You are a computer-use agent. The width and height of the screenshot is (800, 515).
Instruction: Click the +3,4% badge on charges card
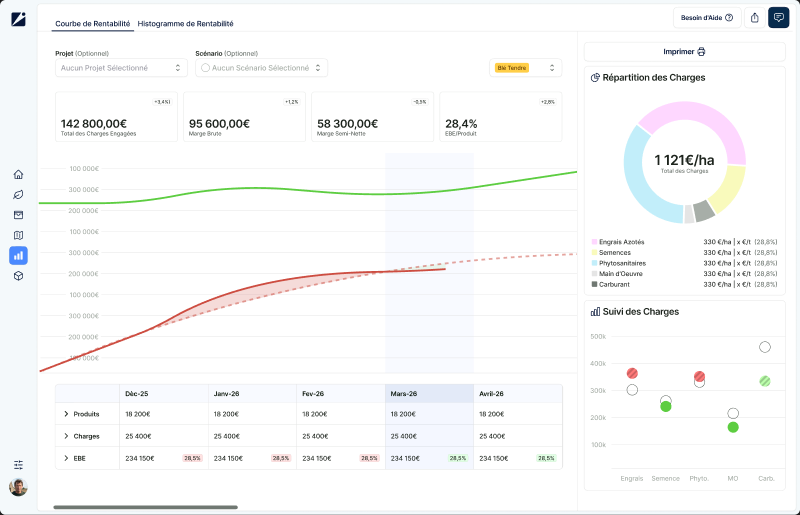pos(162,102)
